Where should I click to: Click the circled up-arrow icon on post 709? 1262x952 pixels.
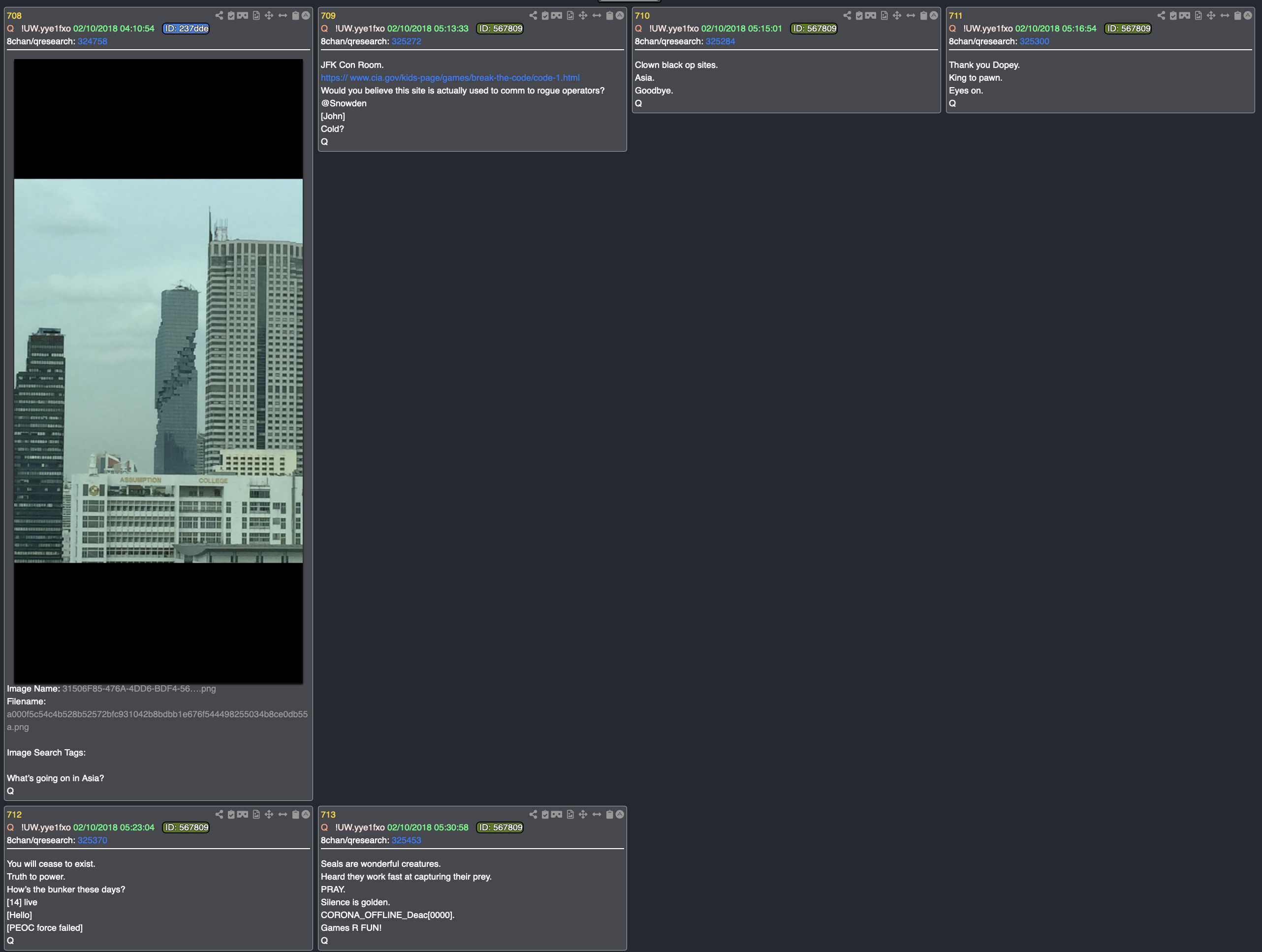click(x=620, y=15)
